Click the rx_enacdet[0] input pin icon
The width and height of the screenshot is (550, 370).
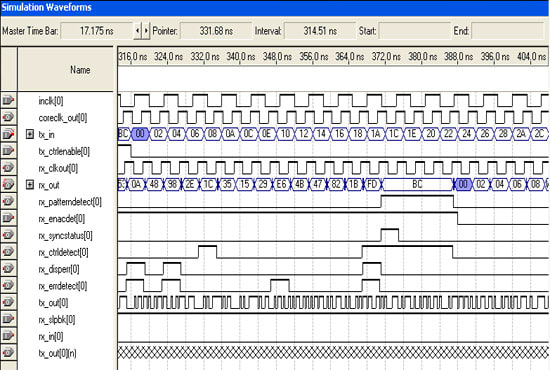click(x=8, y=218)
